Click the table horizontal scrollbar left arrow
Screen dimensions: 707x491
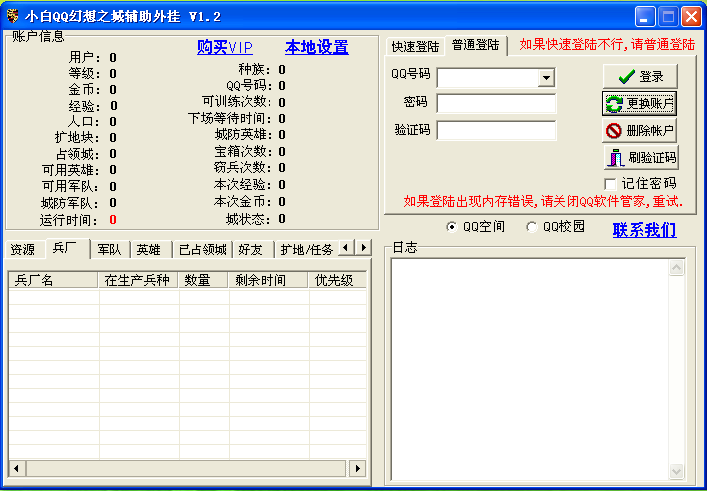click(x=17, y=468)
